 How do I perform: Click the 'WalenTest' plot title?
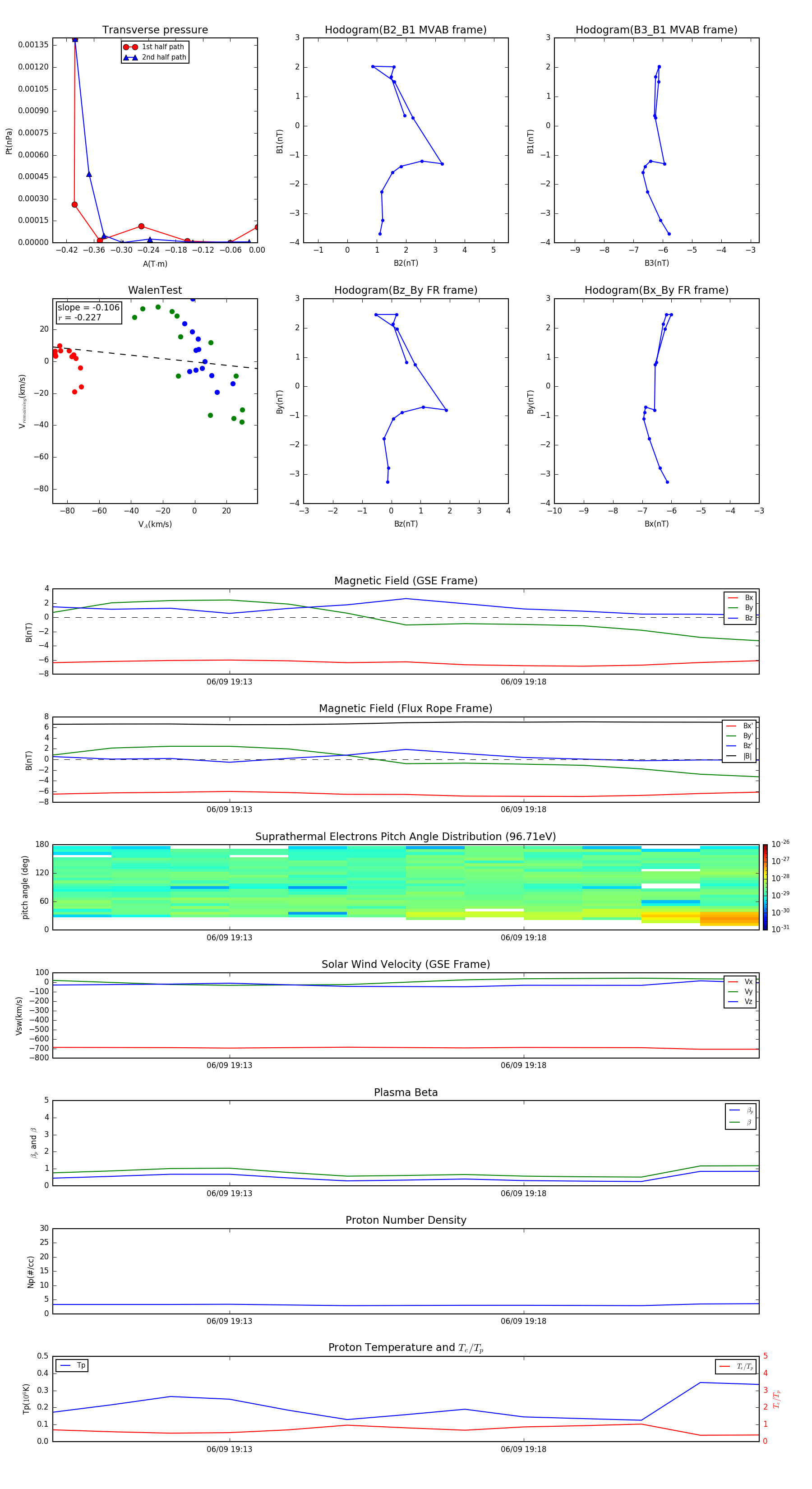click(x=155, y=290)
